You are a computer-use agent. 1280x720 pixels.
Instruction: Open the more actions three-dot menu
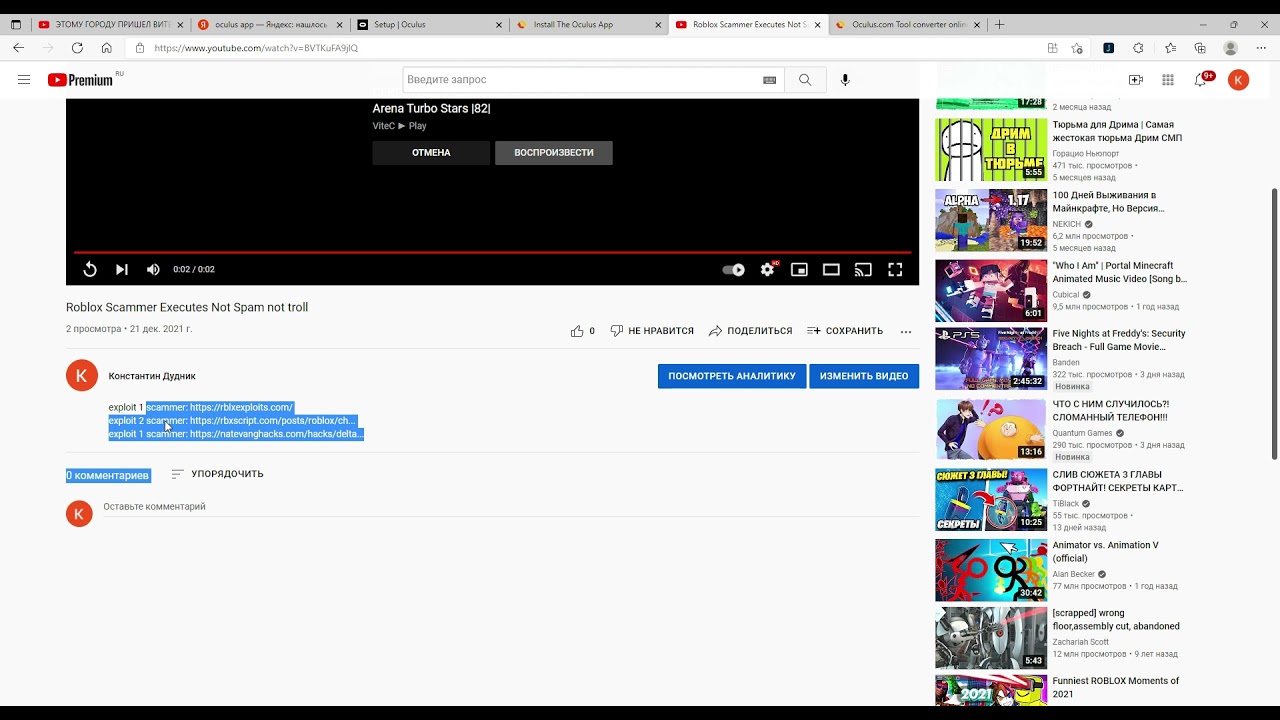906,331
